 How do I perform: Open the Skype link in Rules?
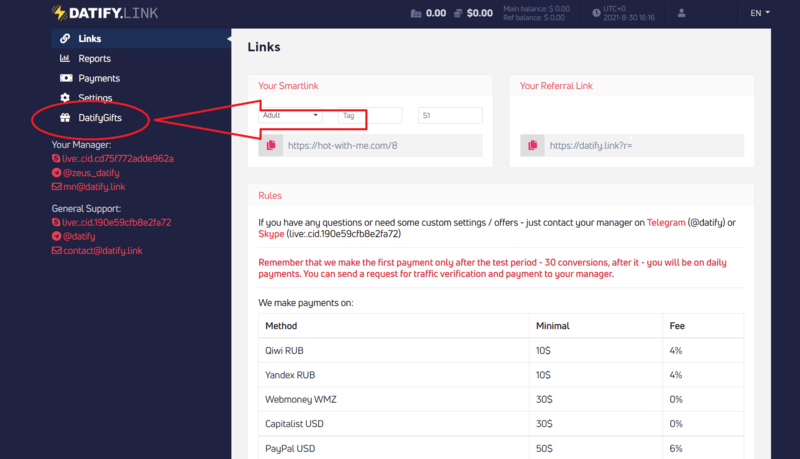271,234
